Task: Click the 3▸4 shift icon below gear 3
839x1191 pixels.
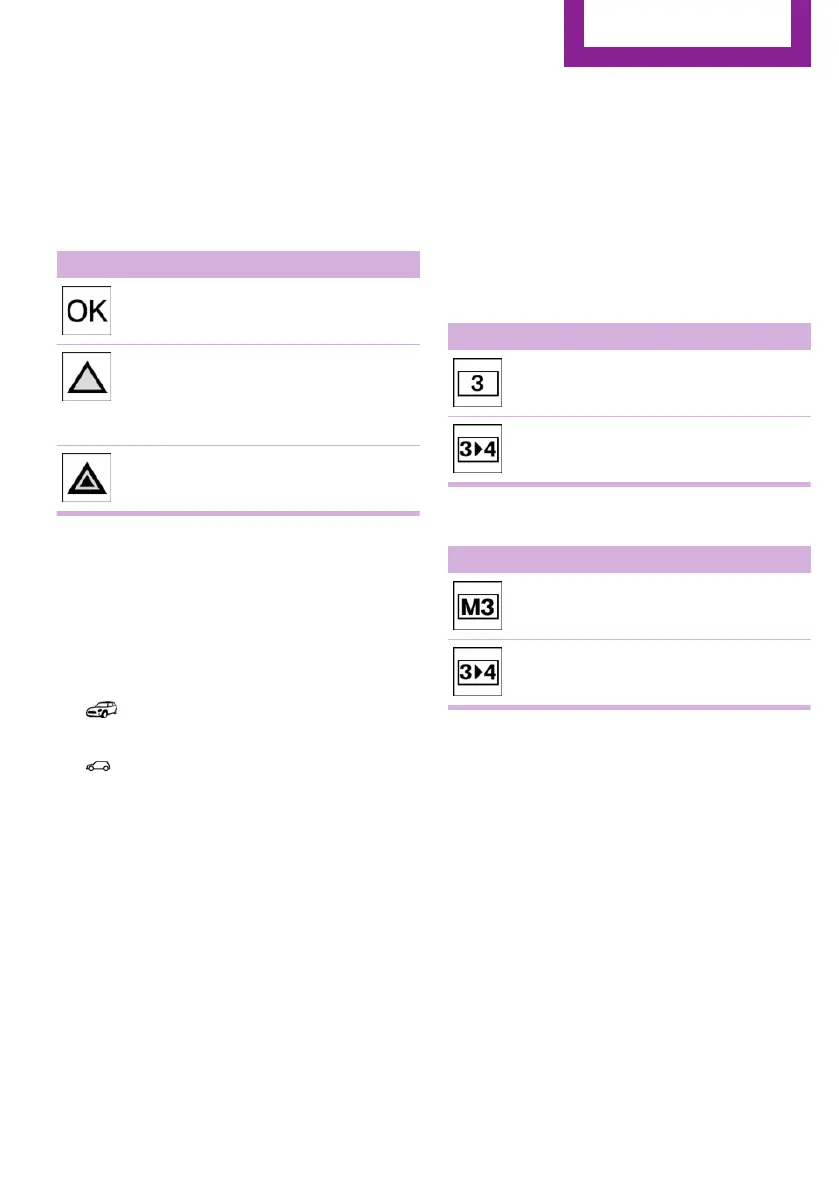Action: [477, 450]
